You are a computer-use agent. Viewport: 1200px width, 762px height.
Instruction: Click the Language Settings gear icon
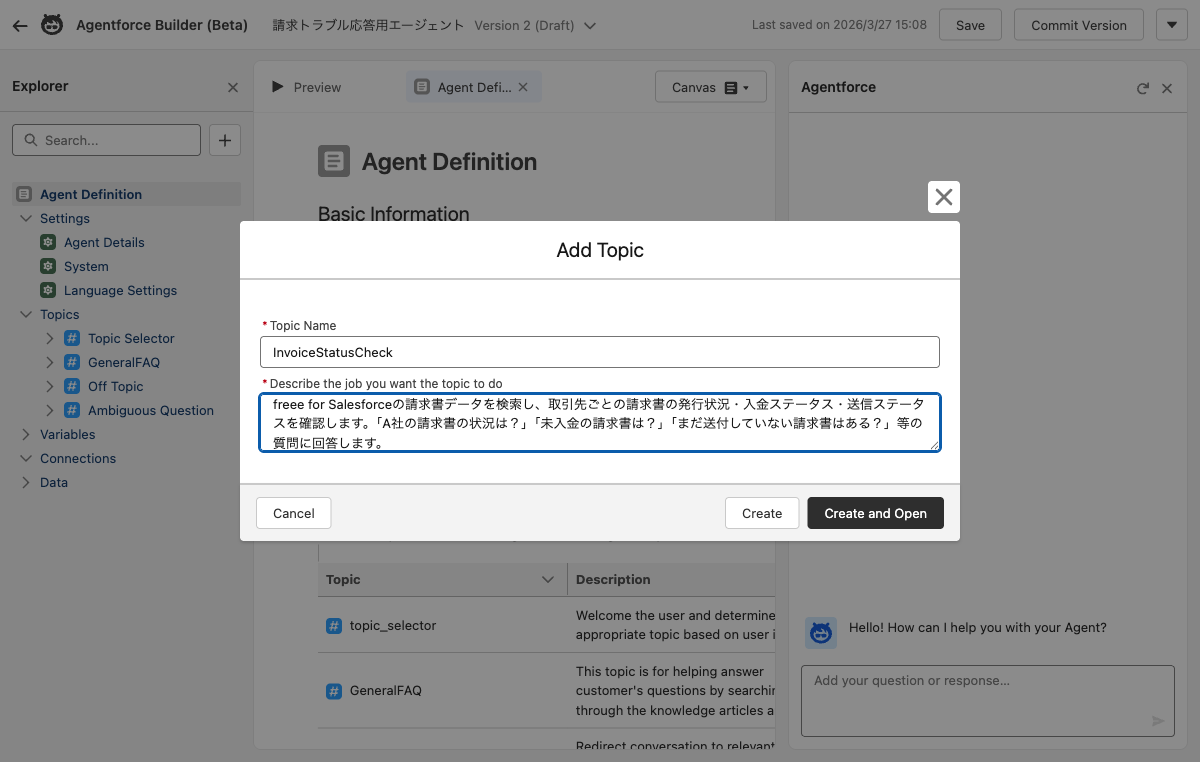(48, 290)
